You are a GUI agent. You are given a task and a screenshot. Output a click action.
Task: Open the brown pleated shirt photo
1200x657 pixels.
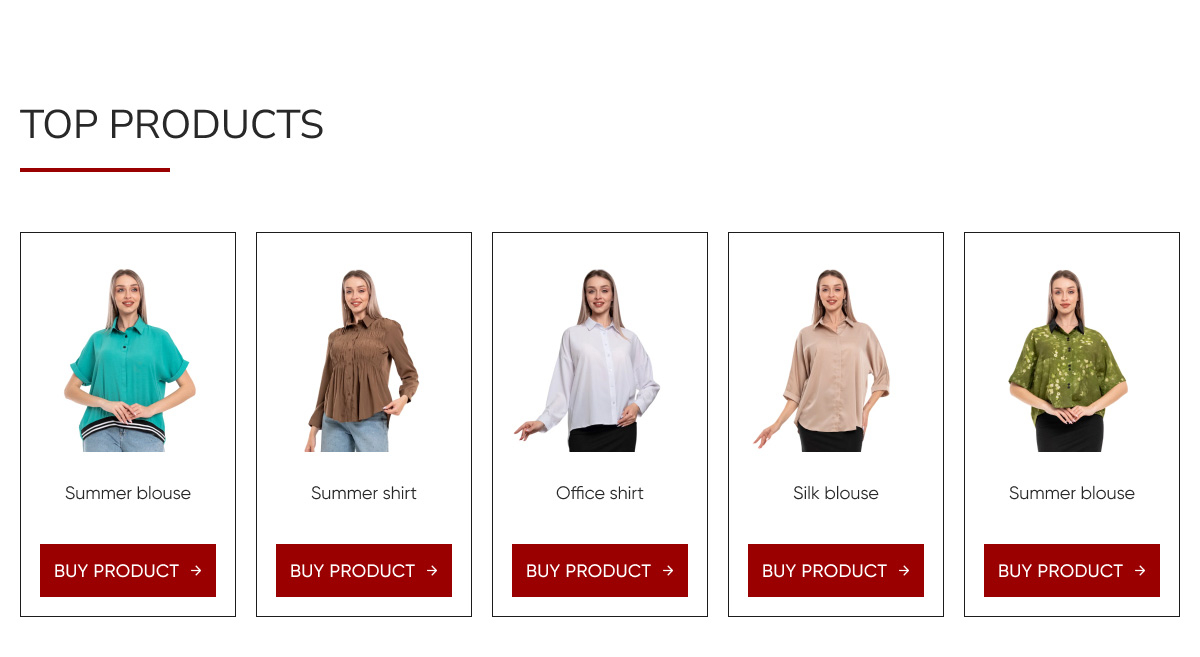[x=364, y=360]
